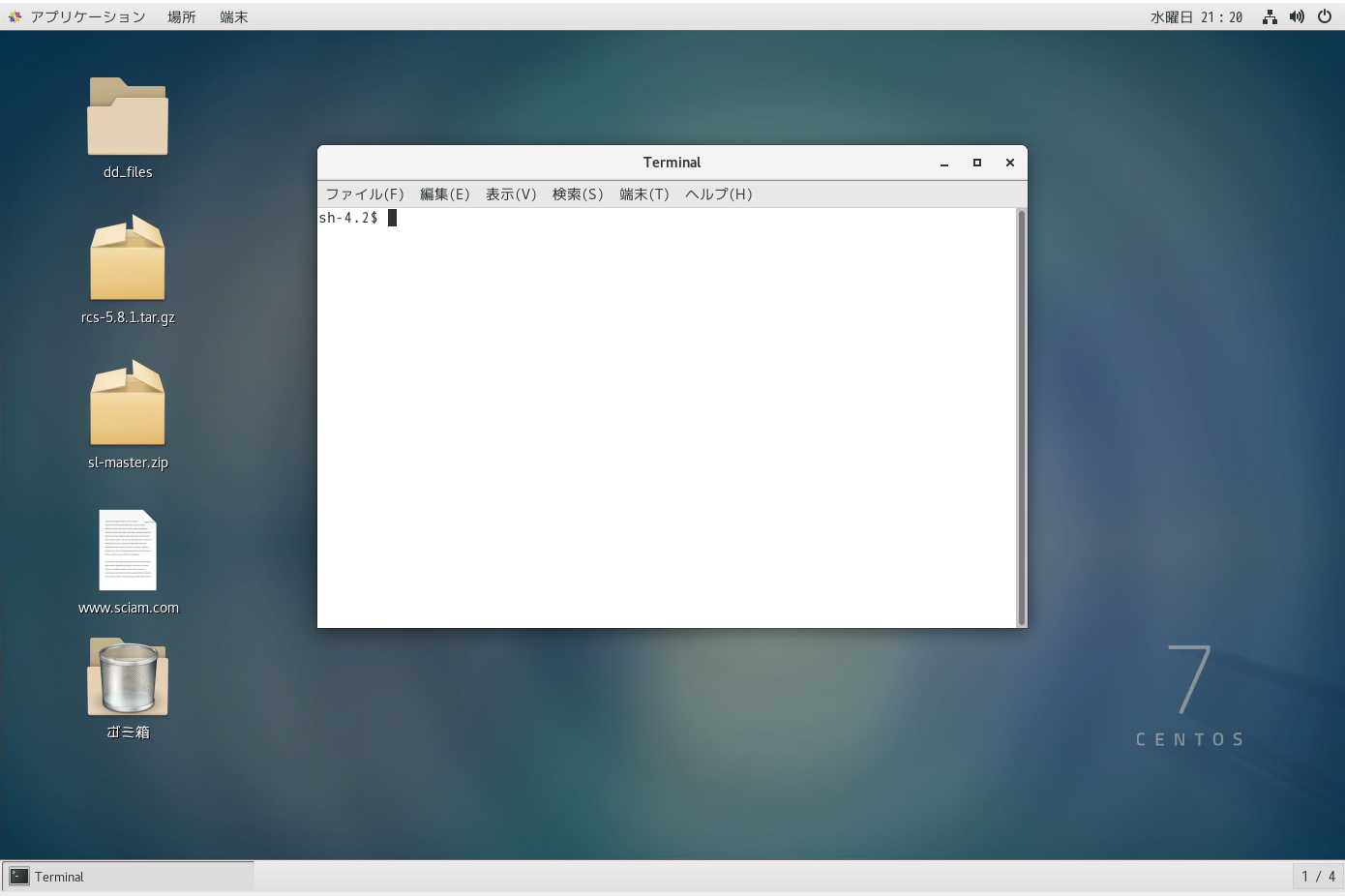Screen dimensions: 1345x896
Task: Click the clock showing 水曜日 21:20
Action: [x=1196, y=16]
